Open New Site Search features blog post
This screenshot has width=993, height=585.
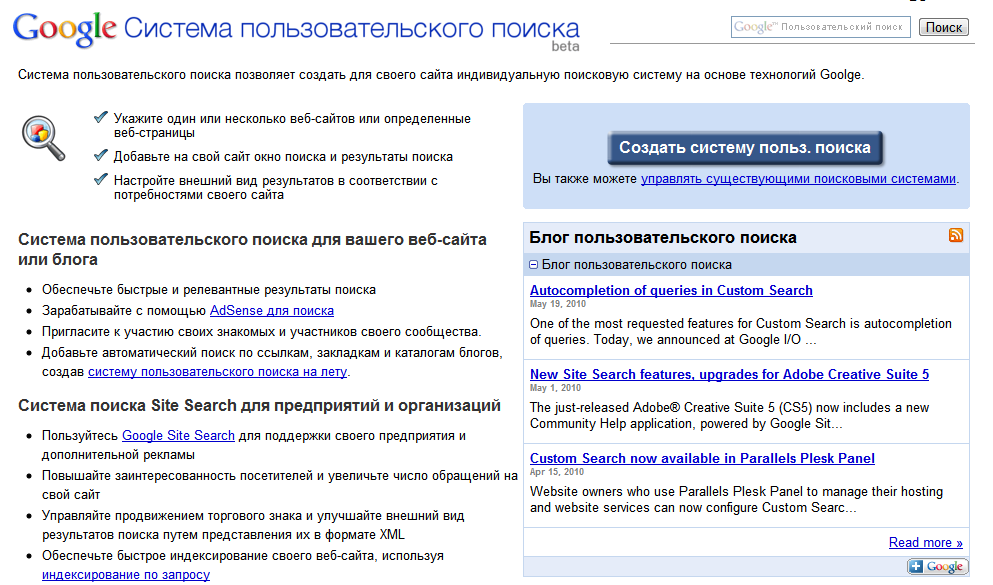click(x=730, y=374)
